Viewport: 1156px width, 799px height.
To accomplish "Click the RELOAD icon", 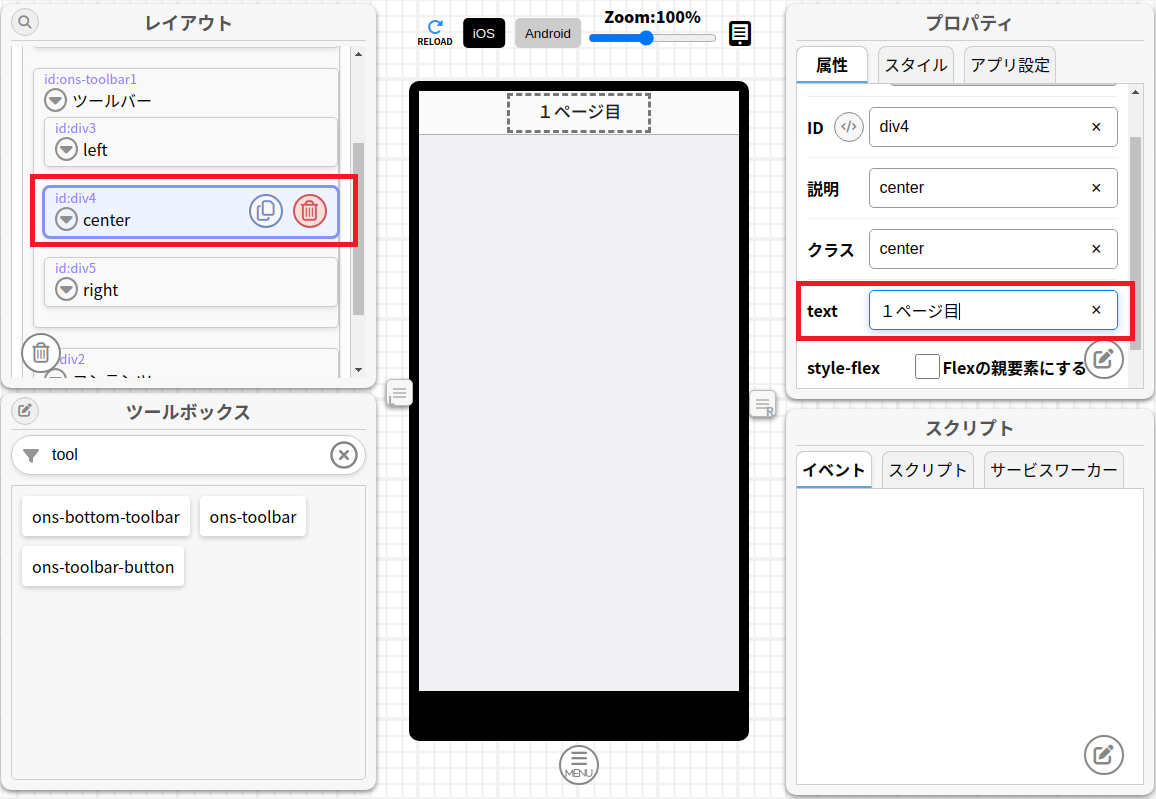I will click(x=434, y=32).
